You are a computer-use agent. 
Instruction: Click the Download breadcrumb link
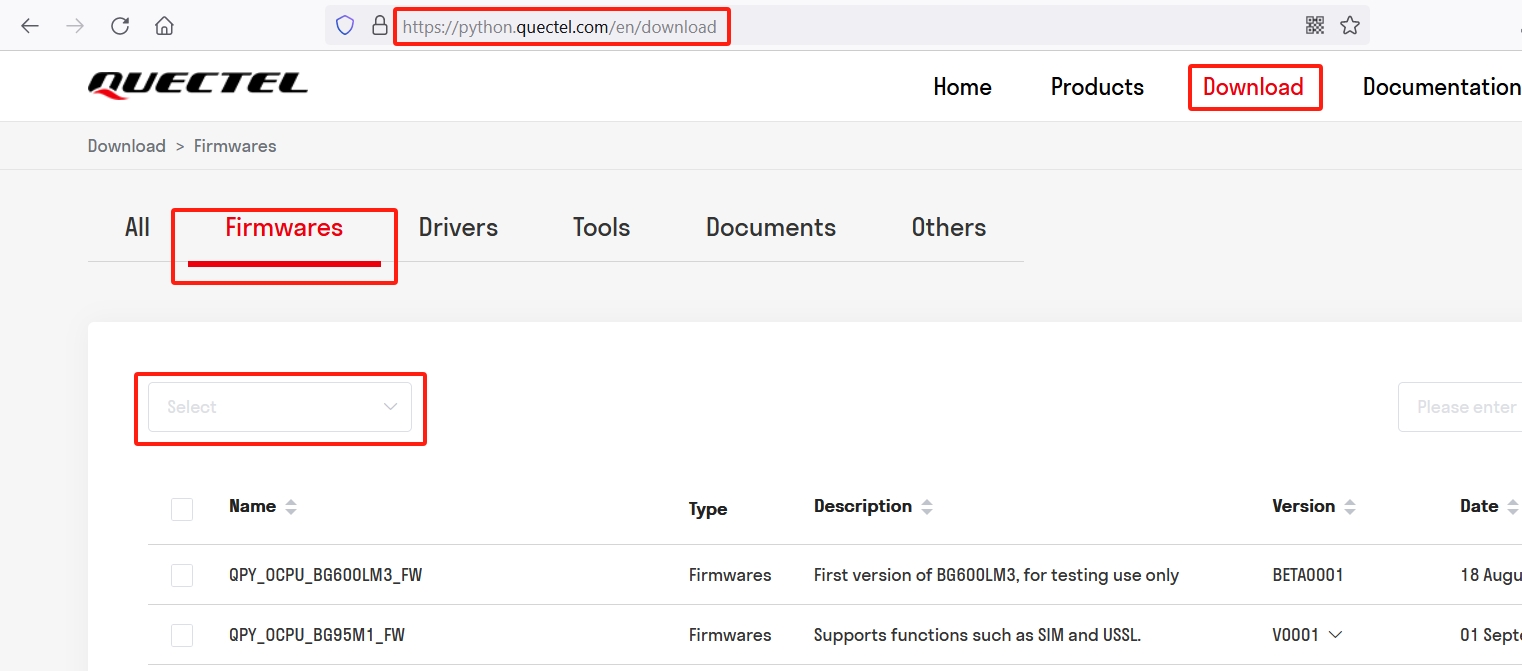[127, 146]
